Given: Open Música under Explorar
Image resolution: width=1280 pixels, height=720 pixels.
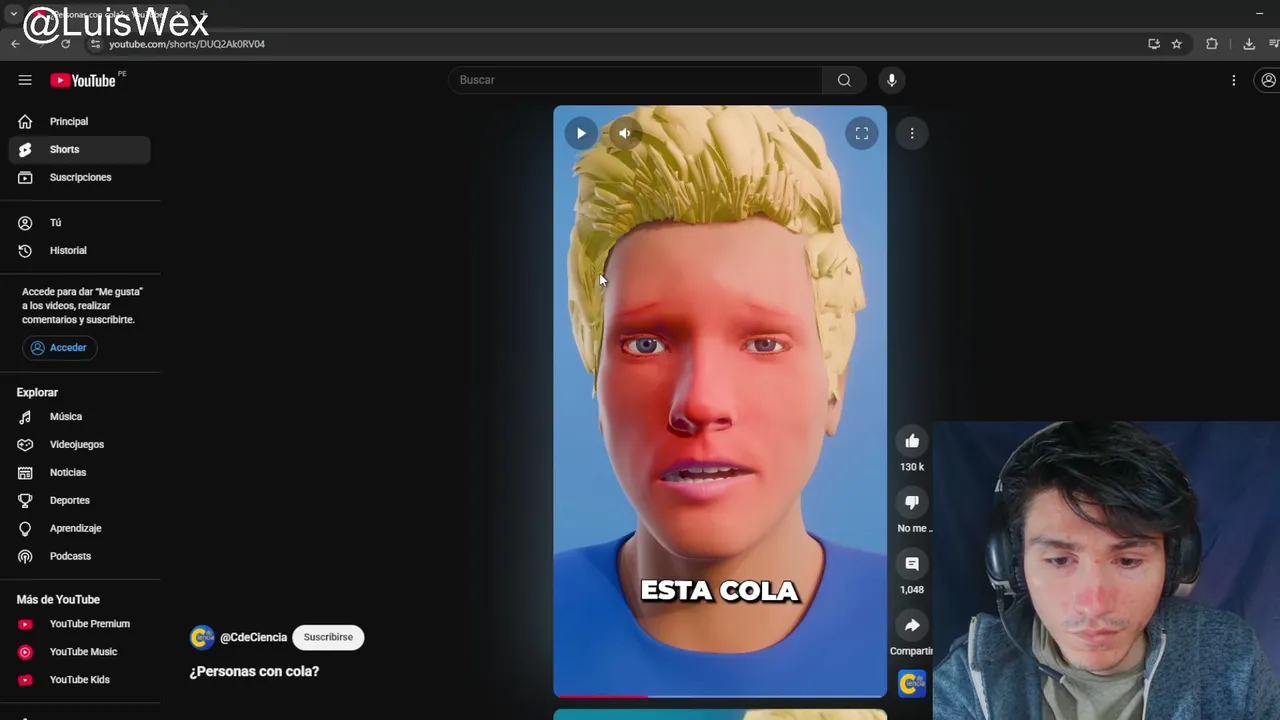Looking at the screenshot, I should coord(80,416).
